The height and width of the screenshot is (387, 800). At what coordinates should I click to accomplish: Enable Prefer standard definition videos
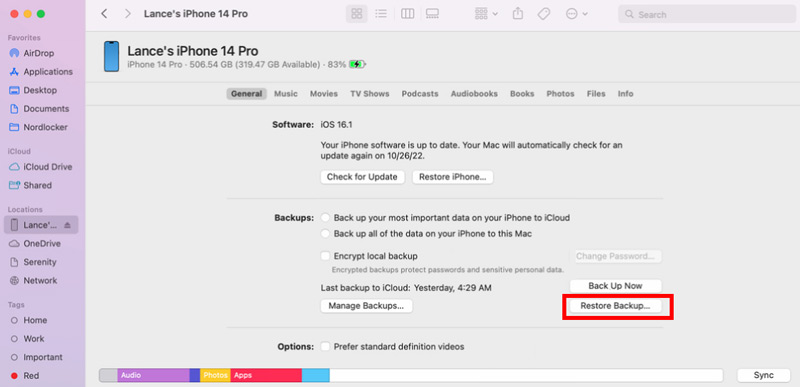coord(325,347)
